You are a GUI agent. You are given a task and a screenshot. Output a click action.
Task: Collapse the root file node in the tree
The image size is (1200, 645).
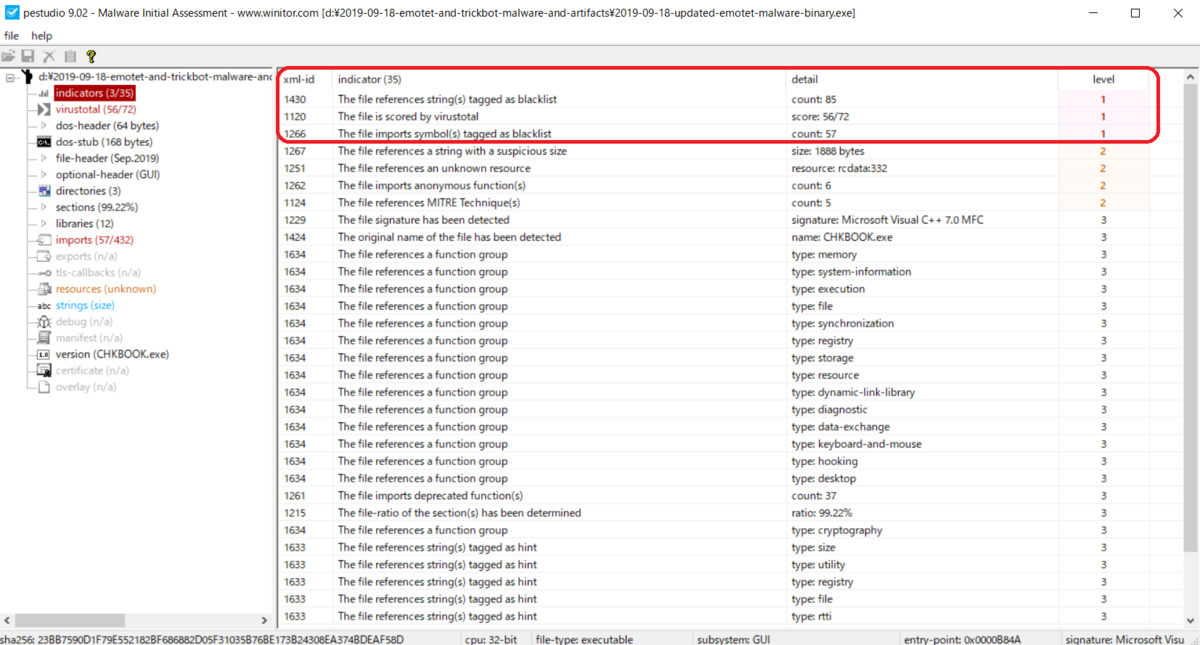click(x=9, y=77)
